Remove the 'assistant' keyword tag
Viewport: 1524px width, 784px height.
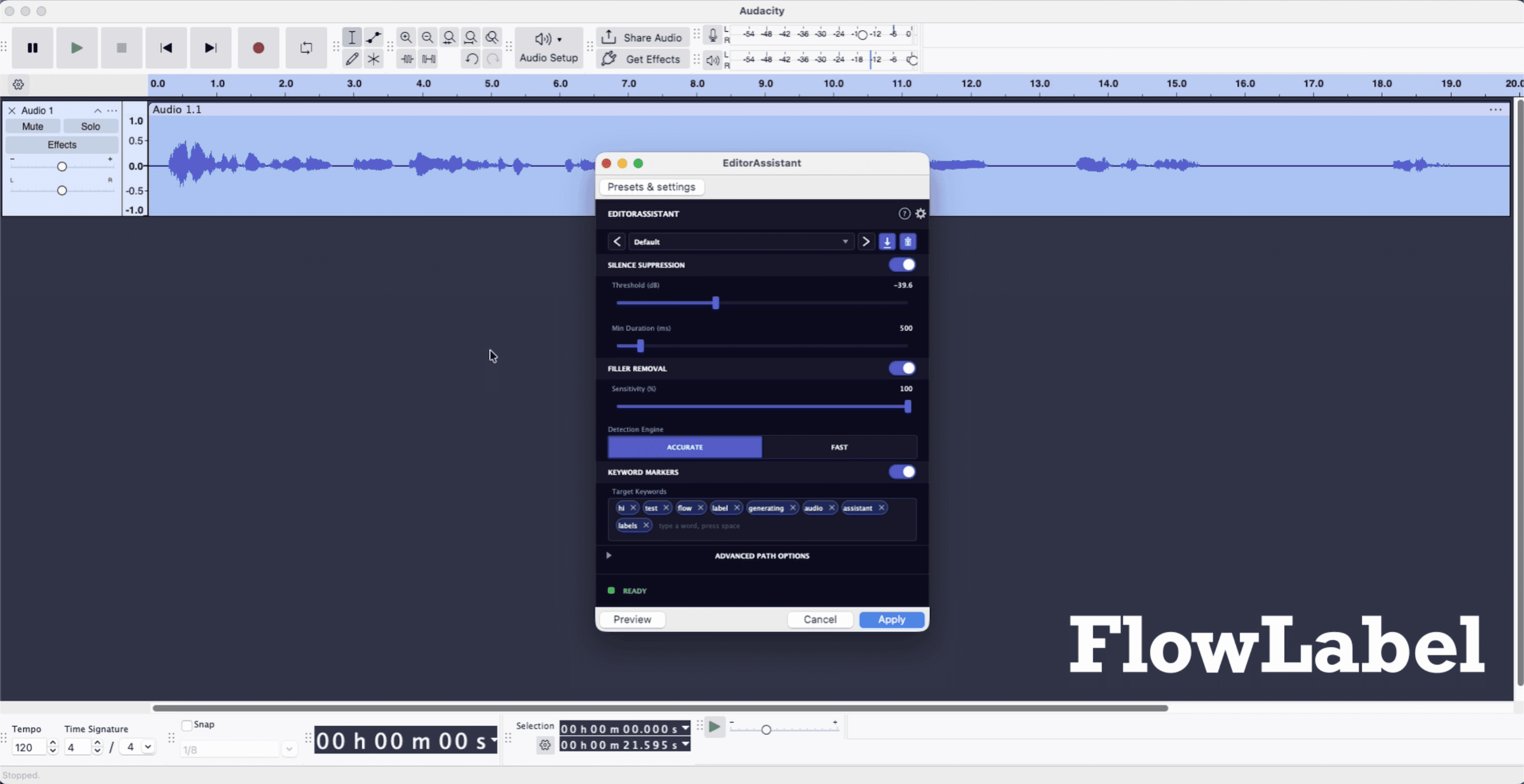click(x=881, y=508)
